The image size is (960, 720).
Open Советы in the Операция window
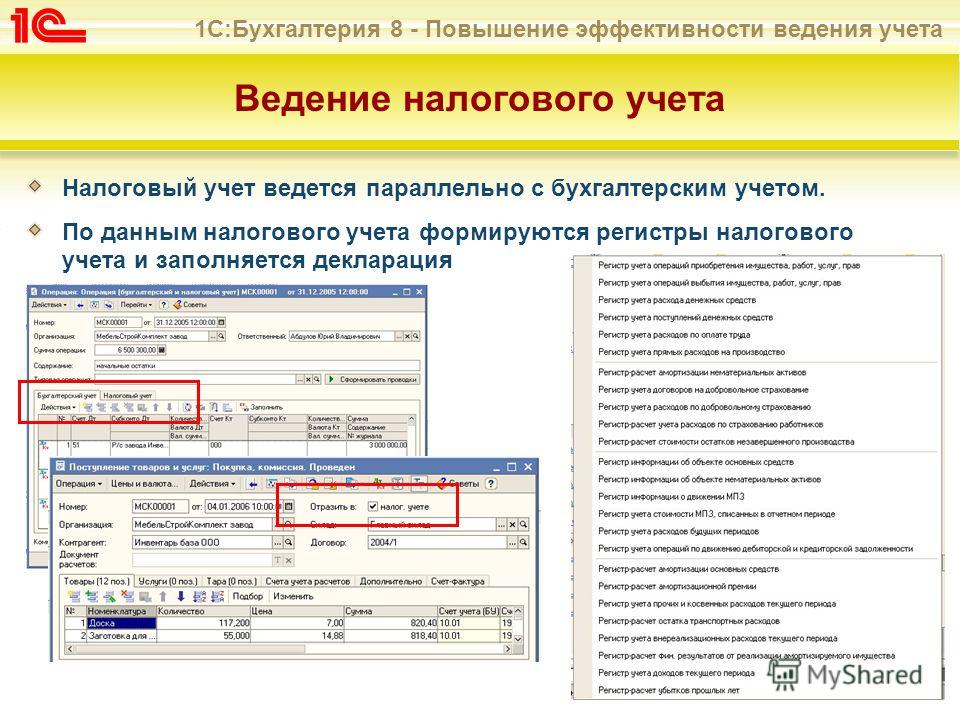coord(190,305)
